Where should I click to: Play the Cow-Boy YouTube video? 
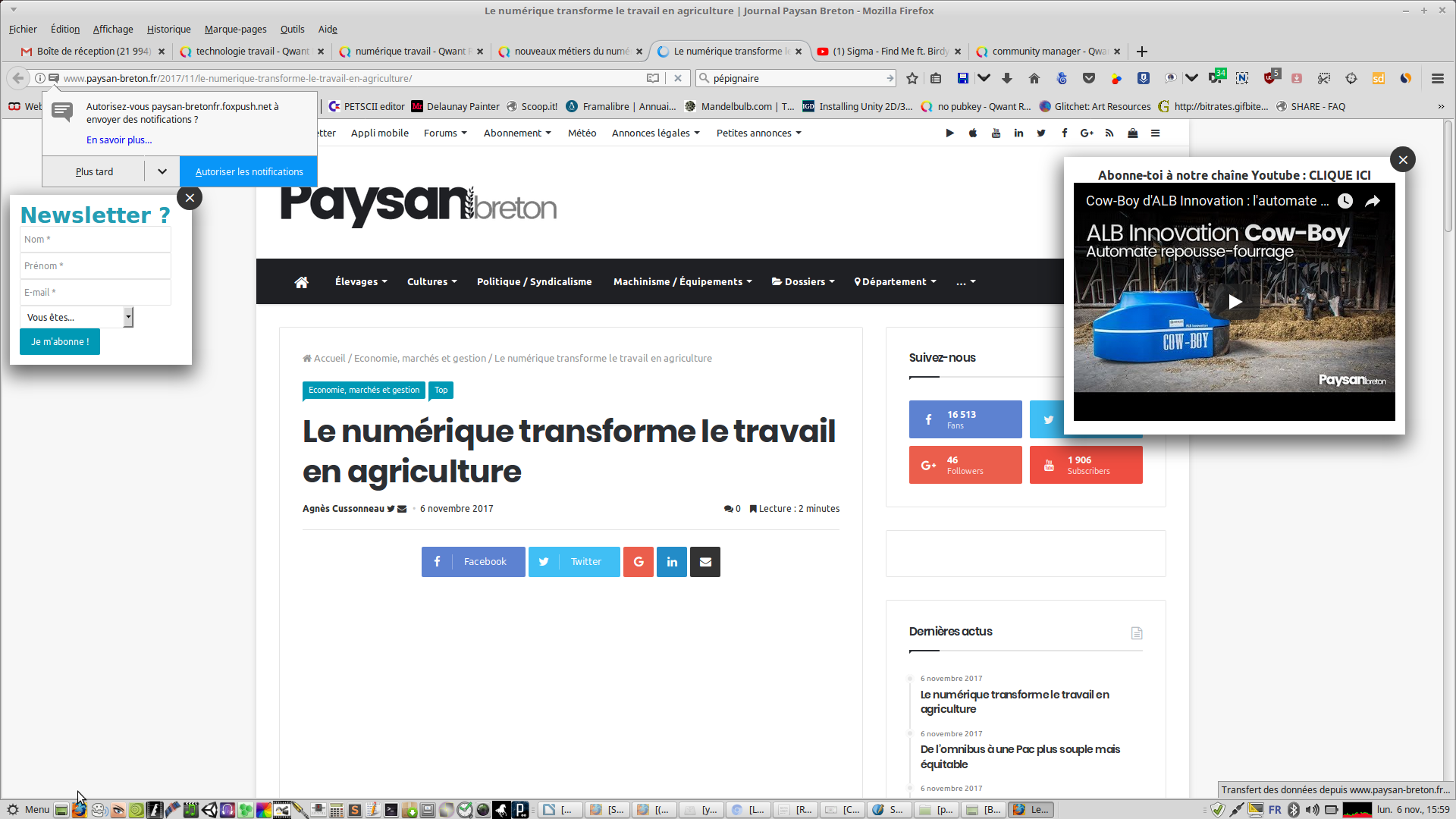click(1234, 302)
